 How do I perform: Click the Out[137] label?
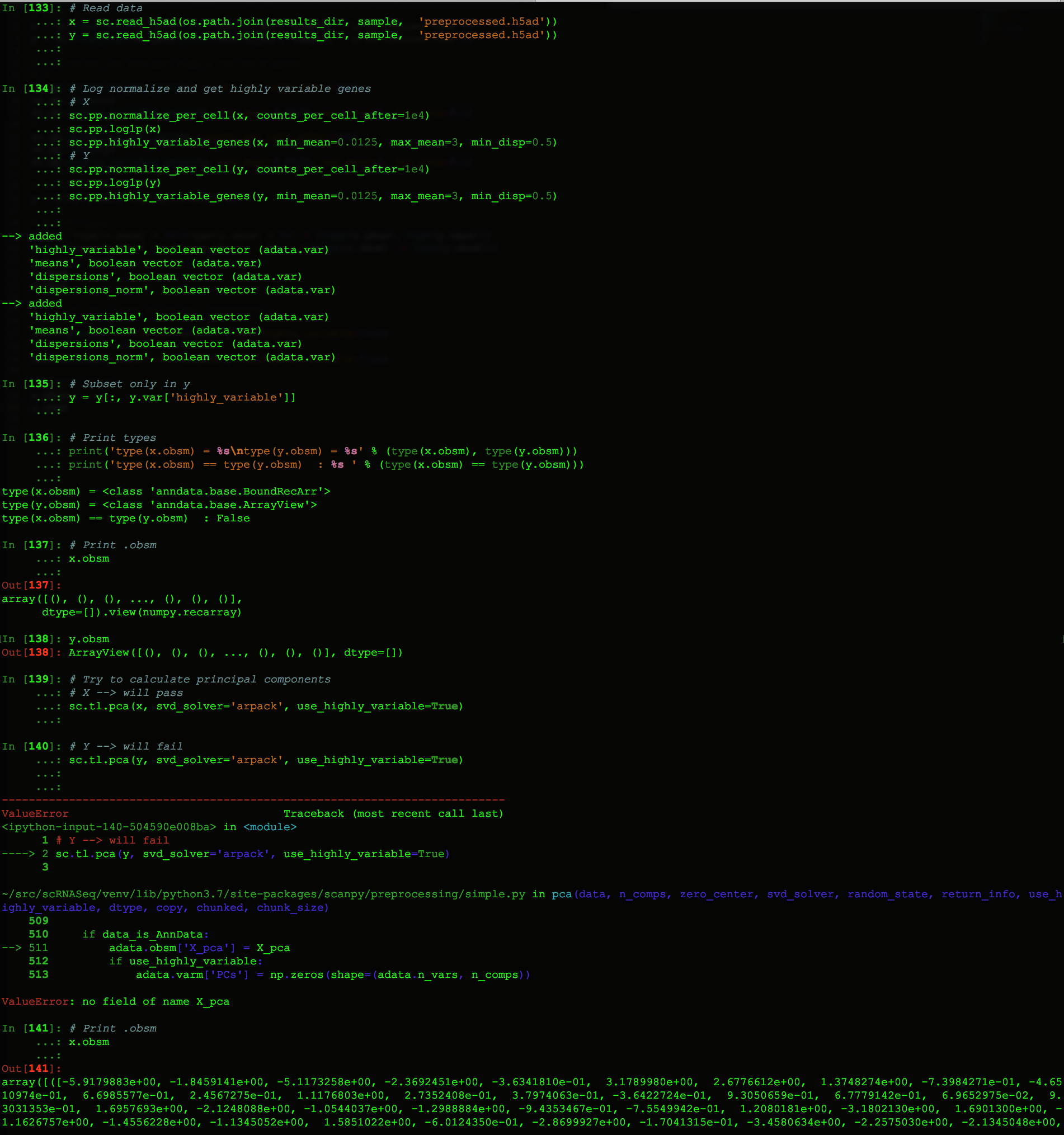coord(29,585)
